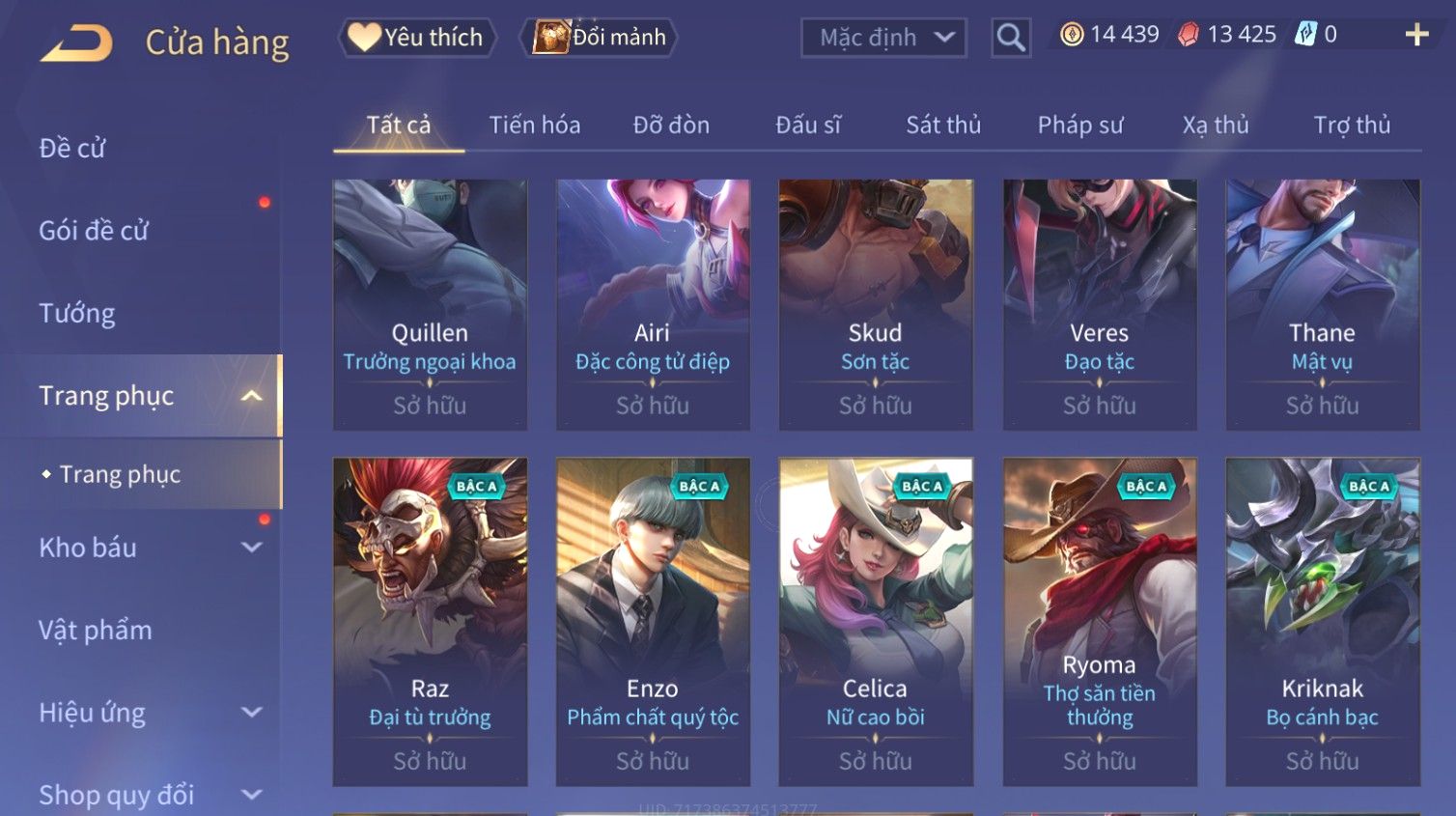Tap the golden back arrow icon
Viewport: 1456px width, 816px height.
(76, 42)
